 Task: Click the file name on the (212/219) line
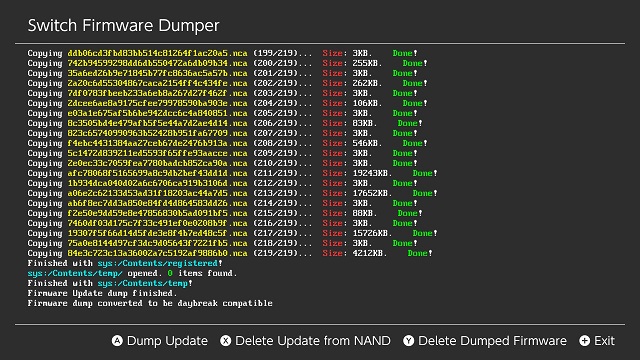[x=158, y=183]
